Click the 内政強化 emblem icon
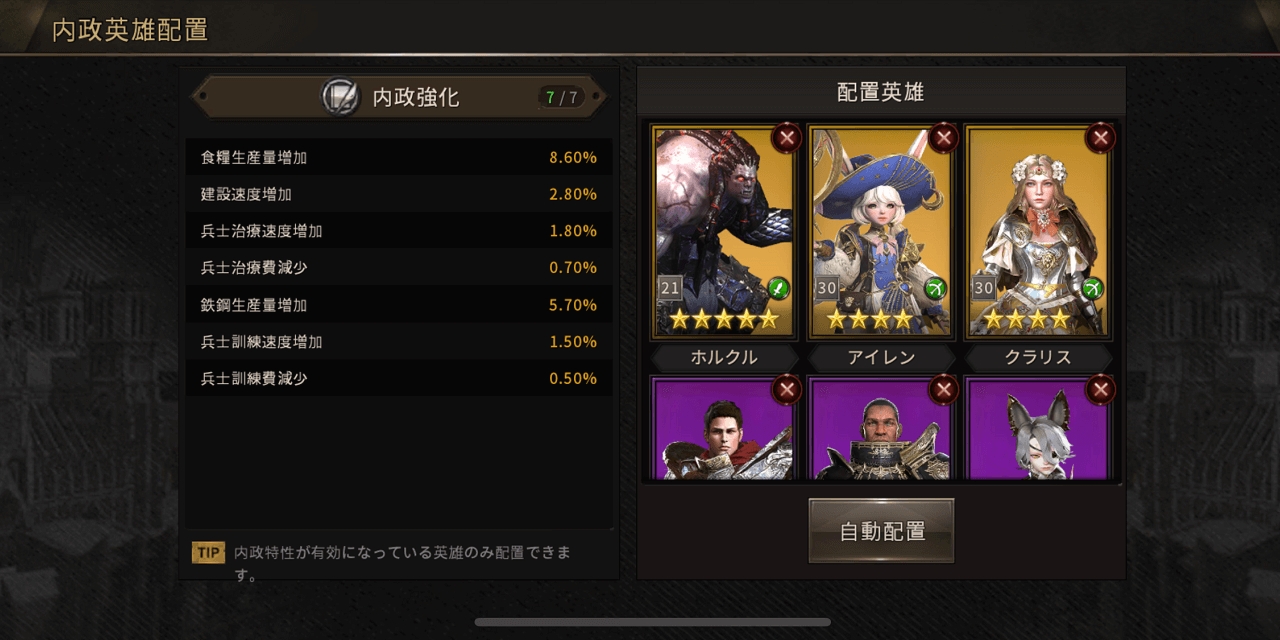 (x=340, y=97)
